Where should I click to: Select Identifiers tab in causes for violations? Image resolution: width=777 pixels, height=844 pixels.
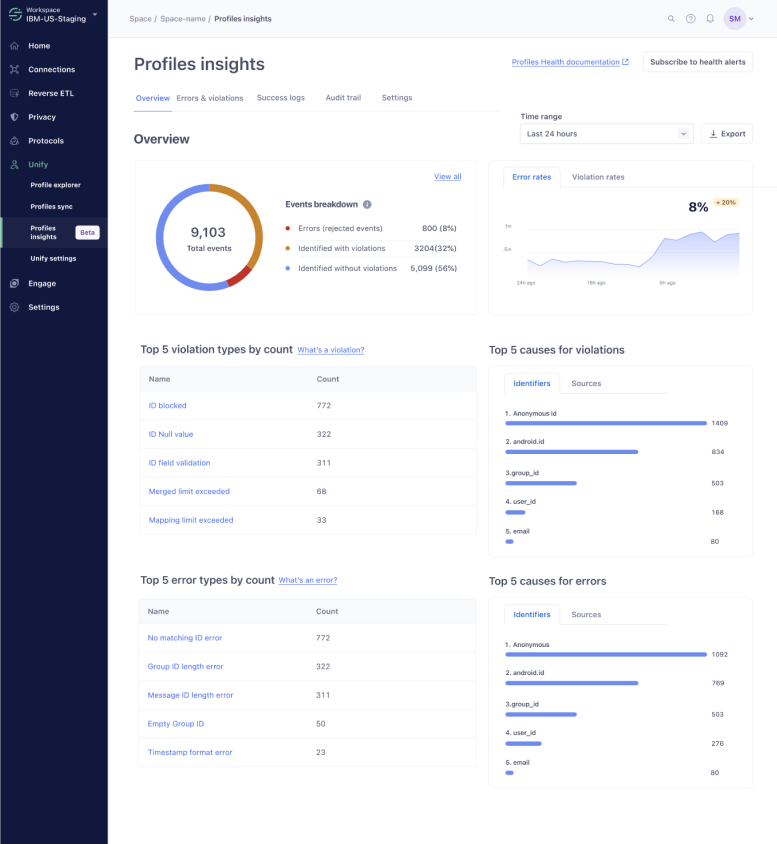(532, 383)
